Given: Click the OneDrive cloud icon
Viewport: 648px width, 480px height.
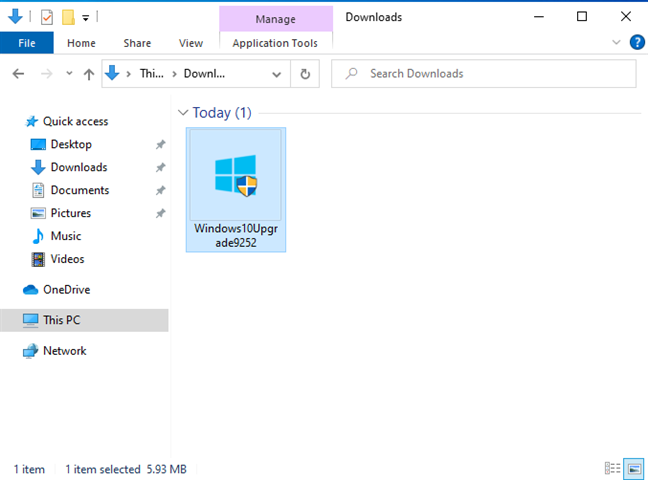Looking at the screenshot, I should (31, 290).
